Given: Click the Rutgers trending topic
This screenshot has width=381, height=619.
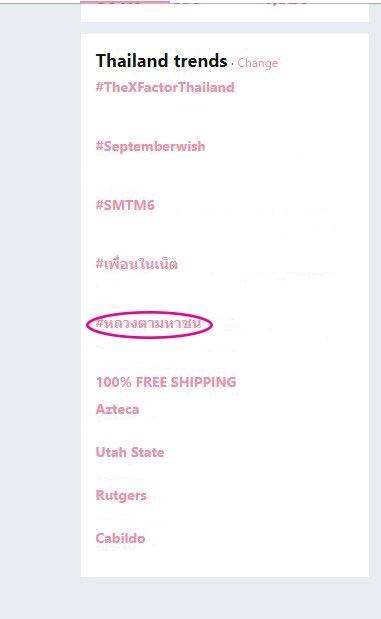Looking at the screenshot, I should [x=121, y=495].
